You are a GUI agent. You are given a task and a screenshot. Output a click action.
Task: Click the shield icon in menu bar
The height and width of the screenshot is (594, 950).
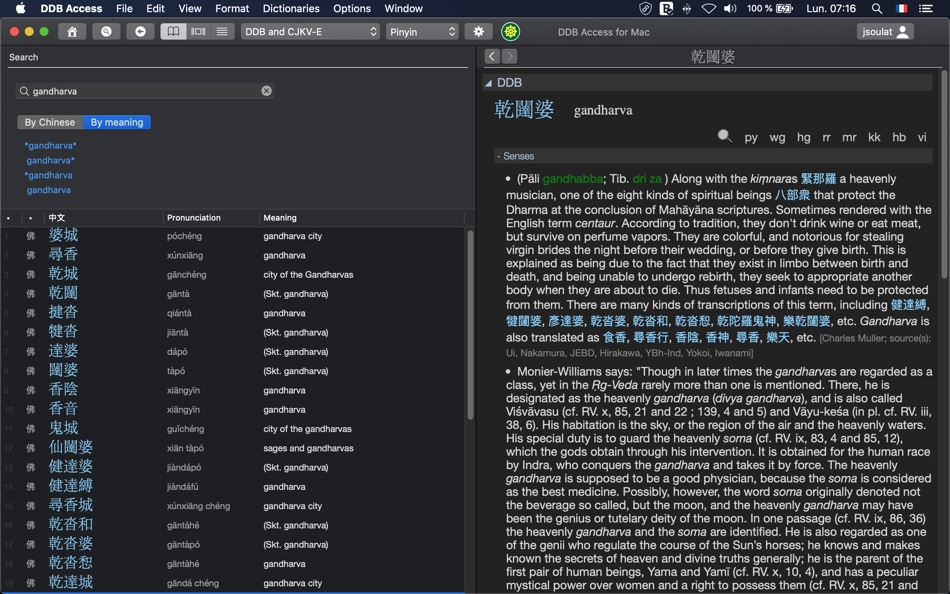tap(645, 8)
